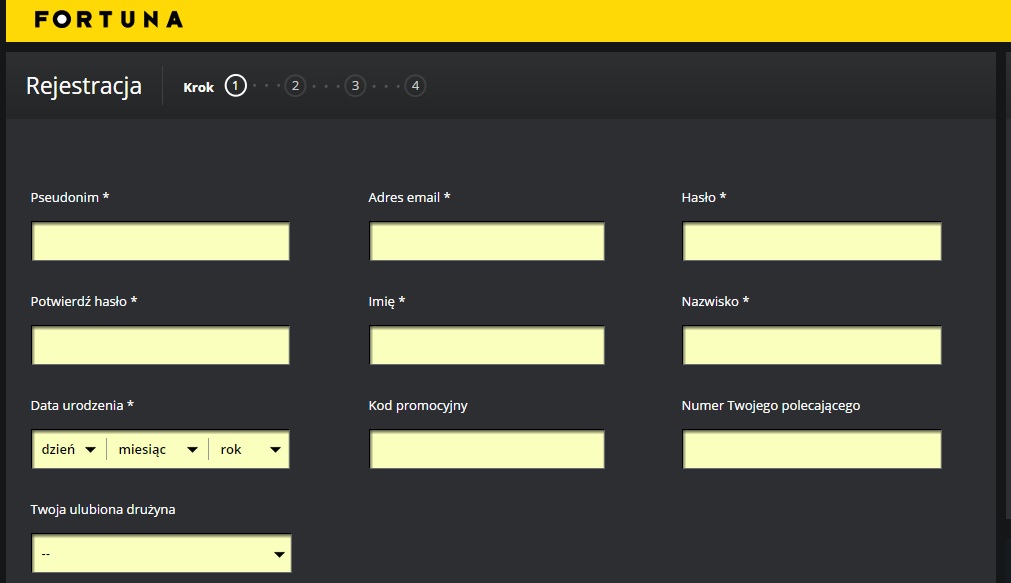This screenshot has width=1011, height=583.
Task: Click the Rejestracja heading
Action: 84,86
